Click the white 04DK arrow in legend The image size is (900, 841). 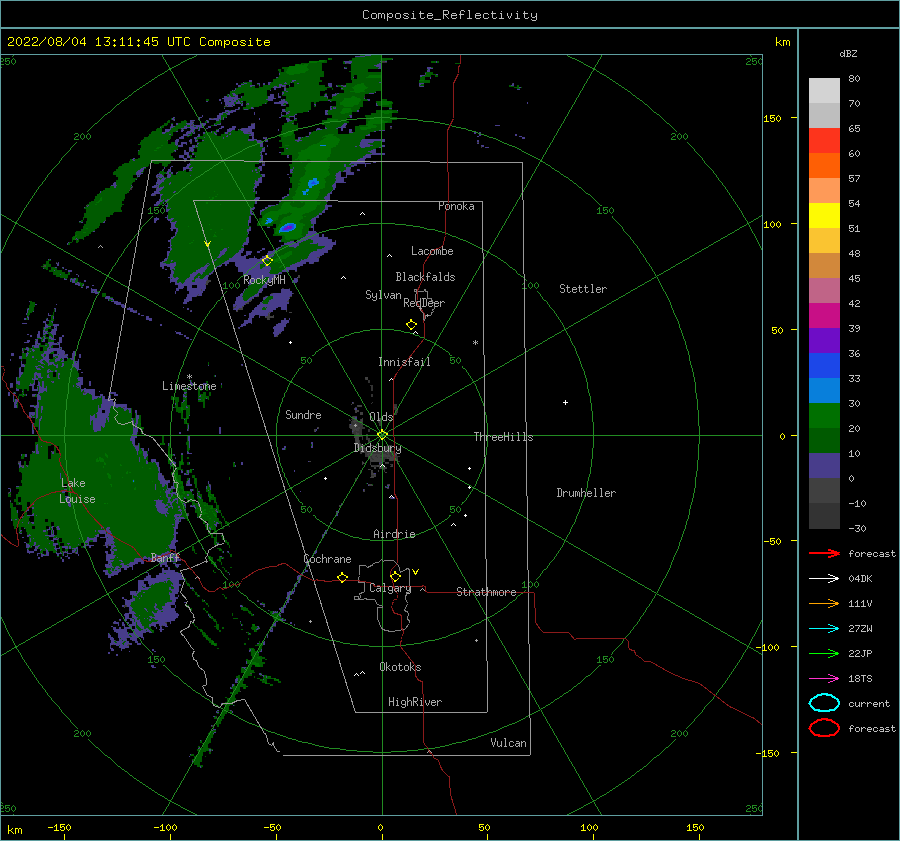click(824, 578)
